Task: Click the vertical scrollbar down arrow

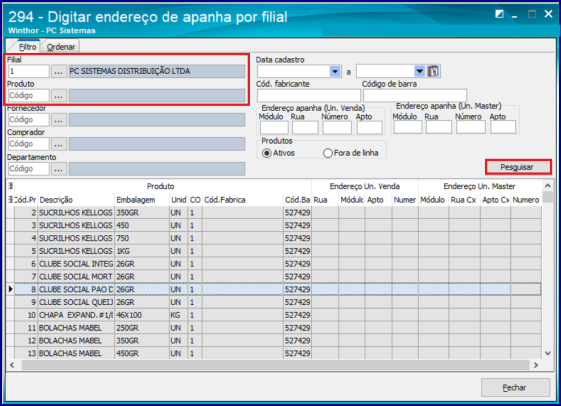Action: coord(547,353)
